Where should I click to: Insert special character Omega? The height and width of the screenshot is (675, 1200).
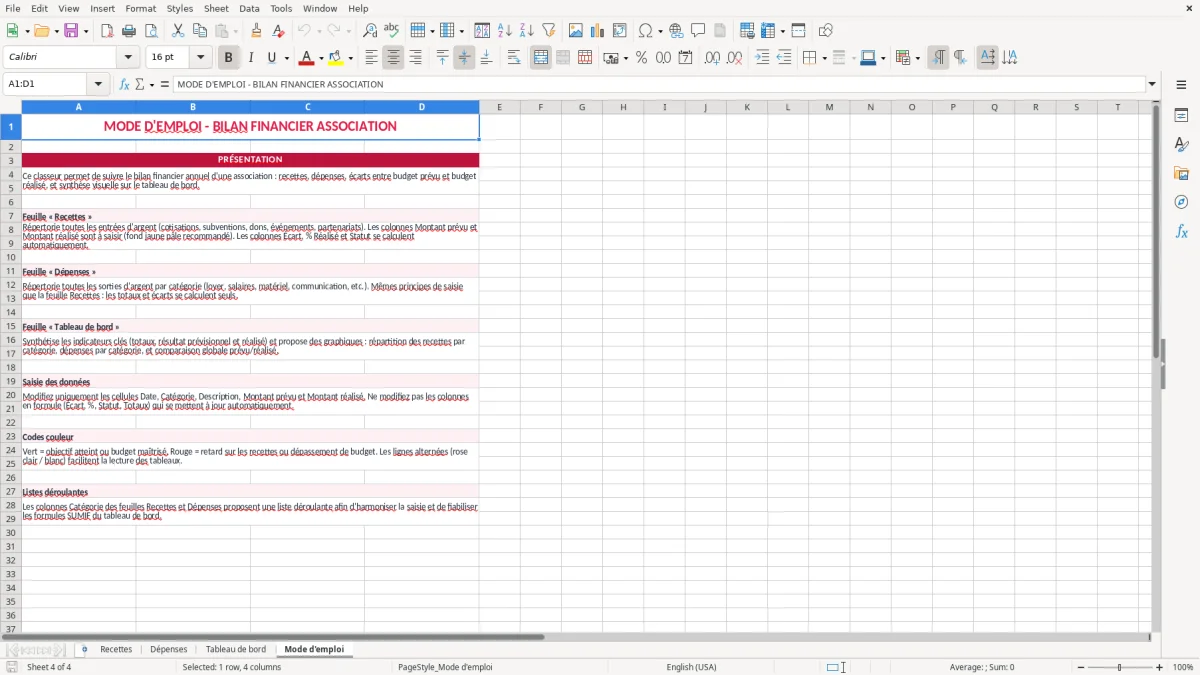(646, 31)
